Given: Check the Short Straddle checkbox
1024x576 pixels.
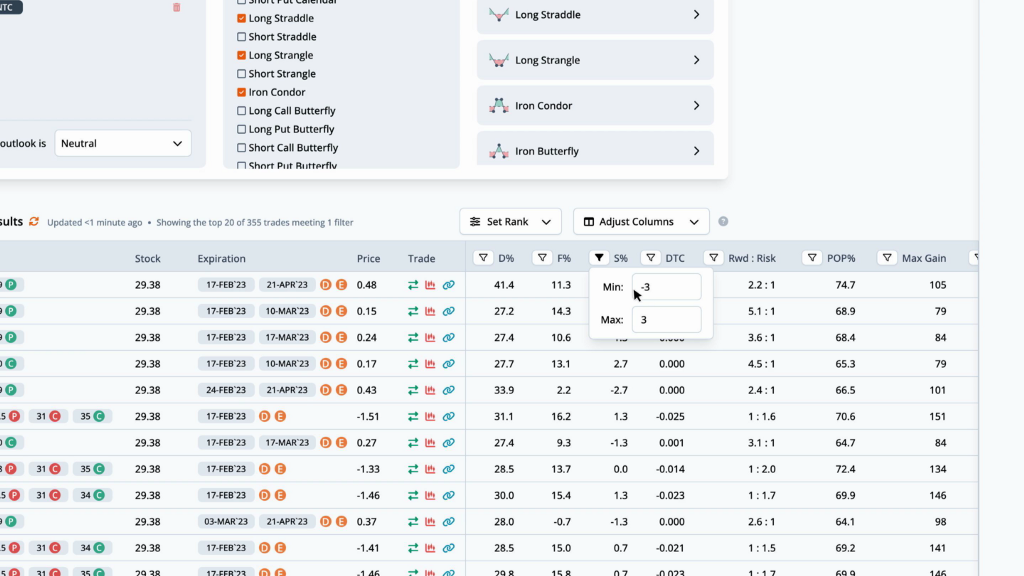Looking at the screenshot, I should 242,37.
